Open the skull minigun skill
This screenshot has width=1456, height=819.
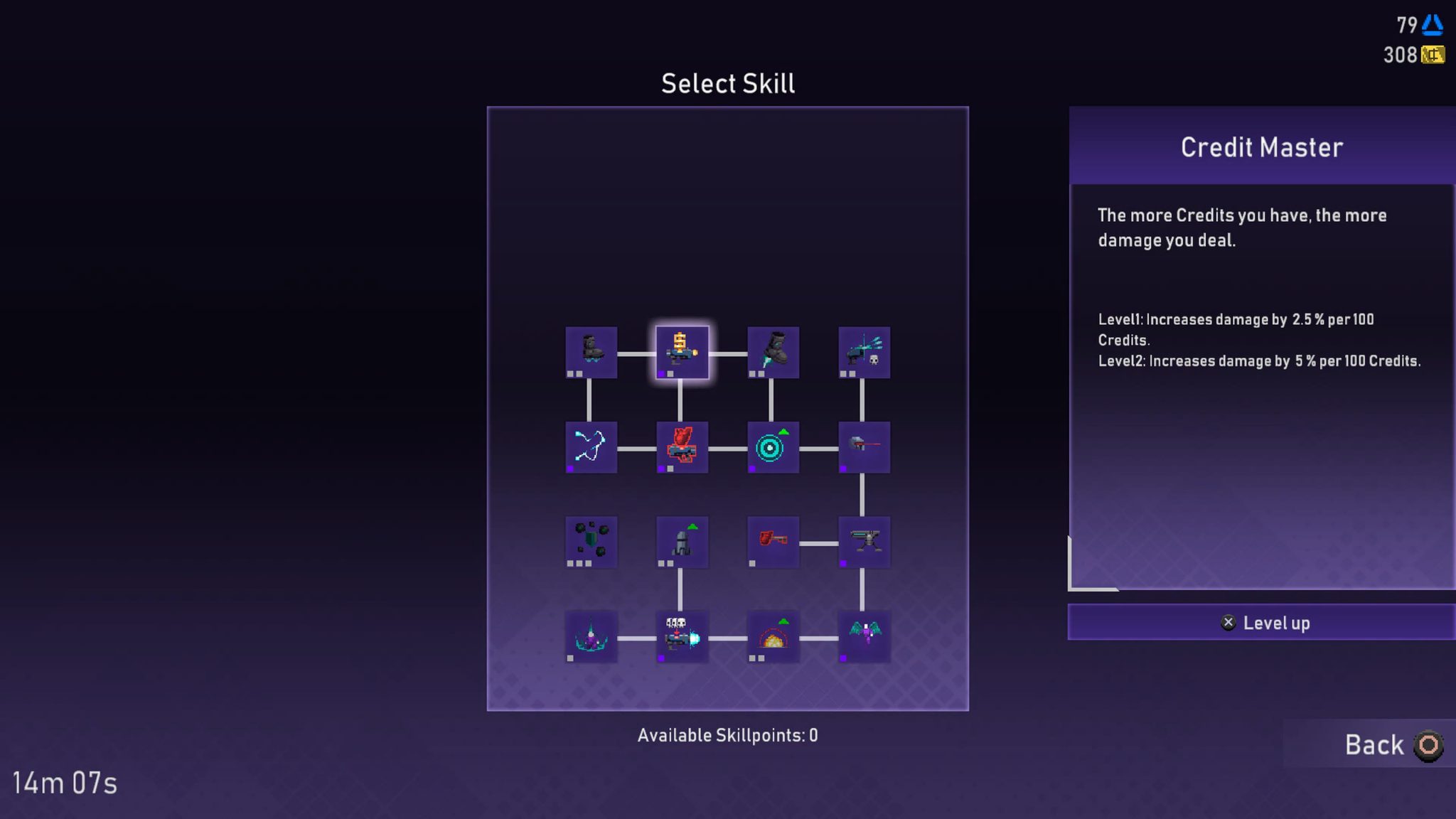point(681,636)
